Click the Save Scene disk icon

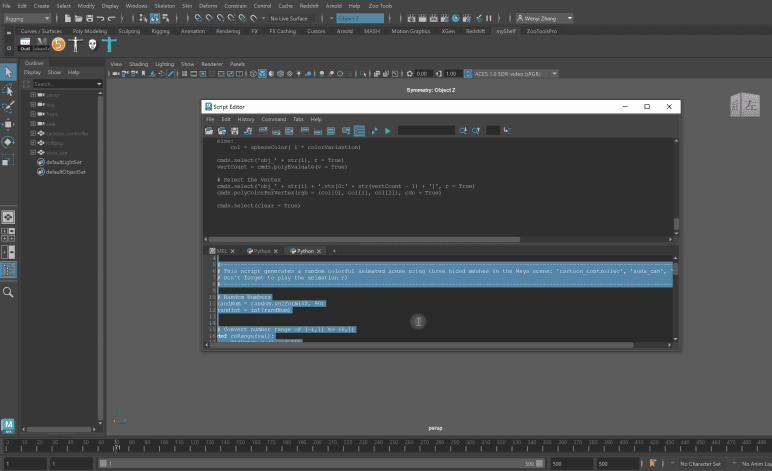pyautogui.click(x=89, y=18)
